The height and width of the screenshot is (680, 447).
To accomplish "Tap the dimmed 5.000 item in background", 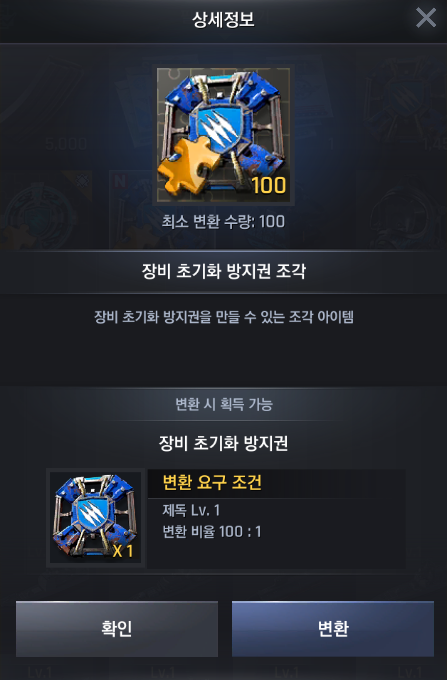I will [x=66, y=144].
